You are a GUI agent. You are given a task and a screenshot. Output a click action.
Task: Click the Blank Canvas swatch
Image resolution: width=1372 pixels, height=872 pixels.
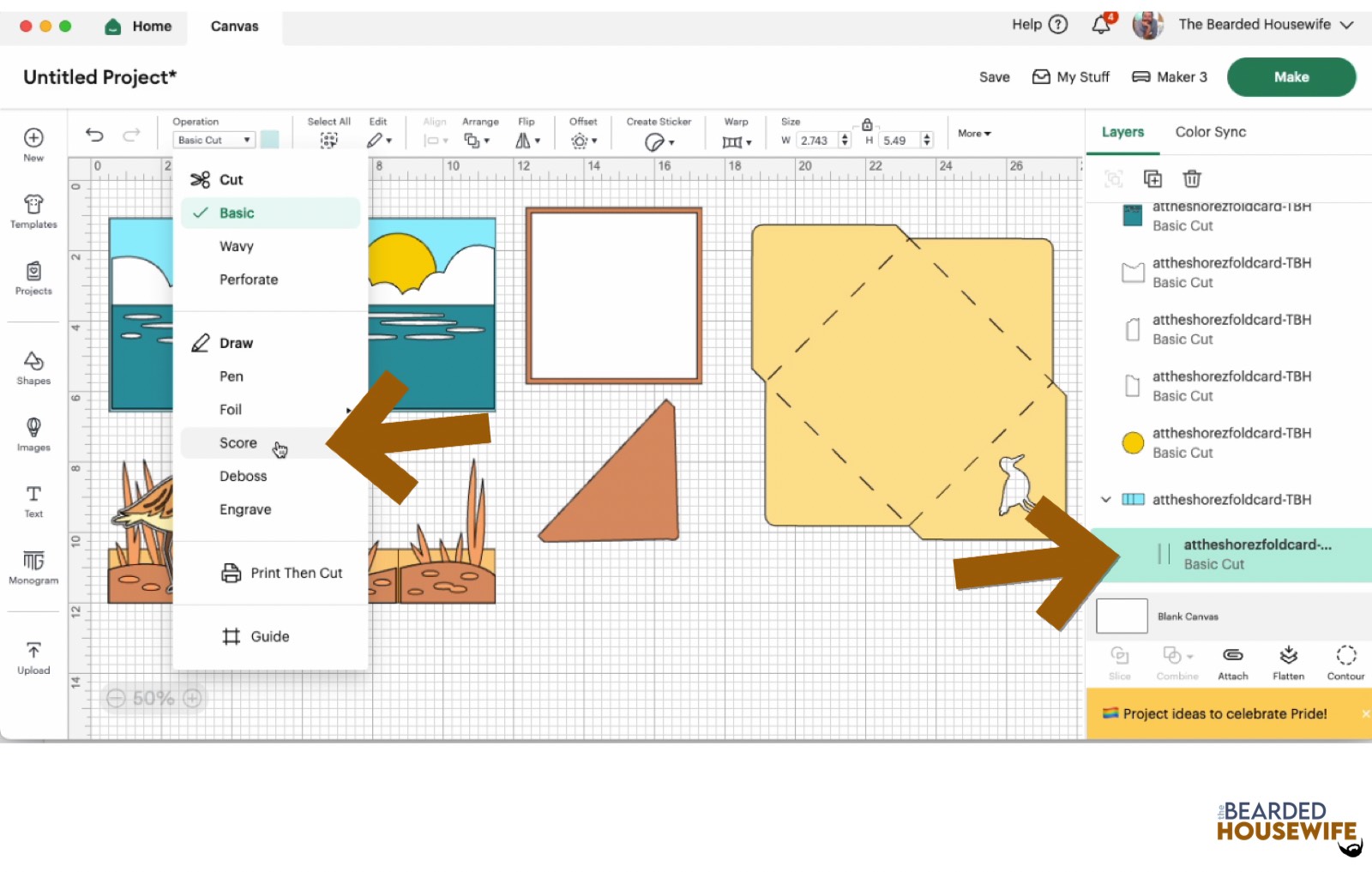click(1122, 616)
